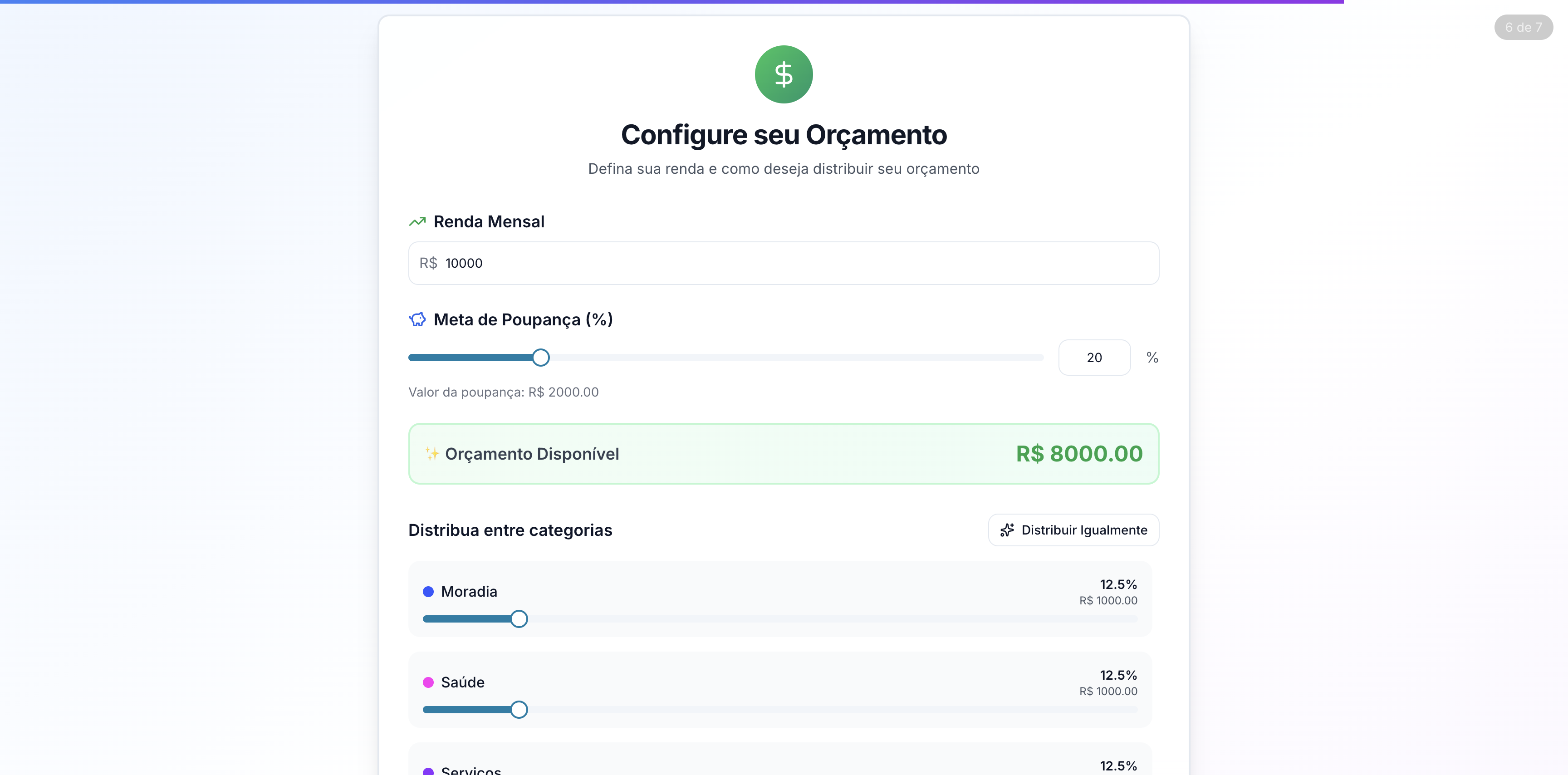1568x775 pixels.
Task: Click the Moradia category slider handle
Action: [519, 618]
